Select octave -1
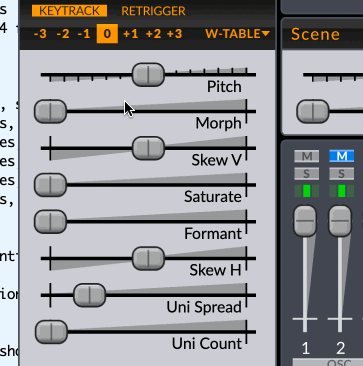 84,34
